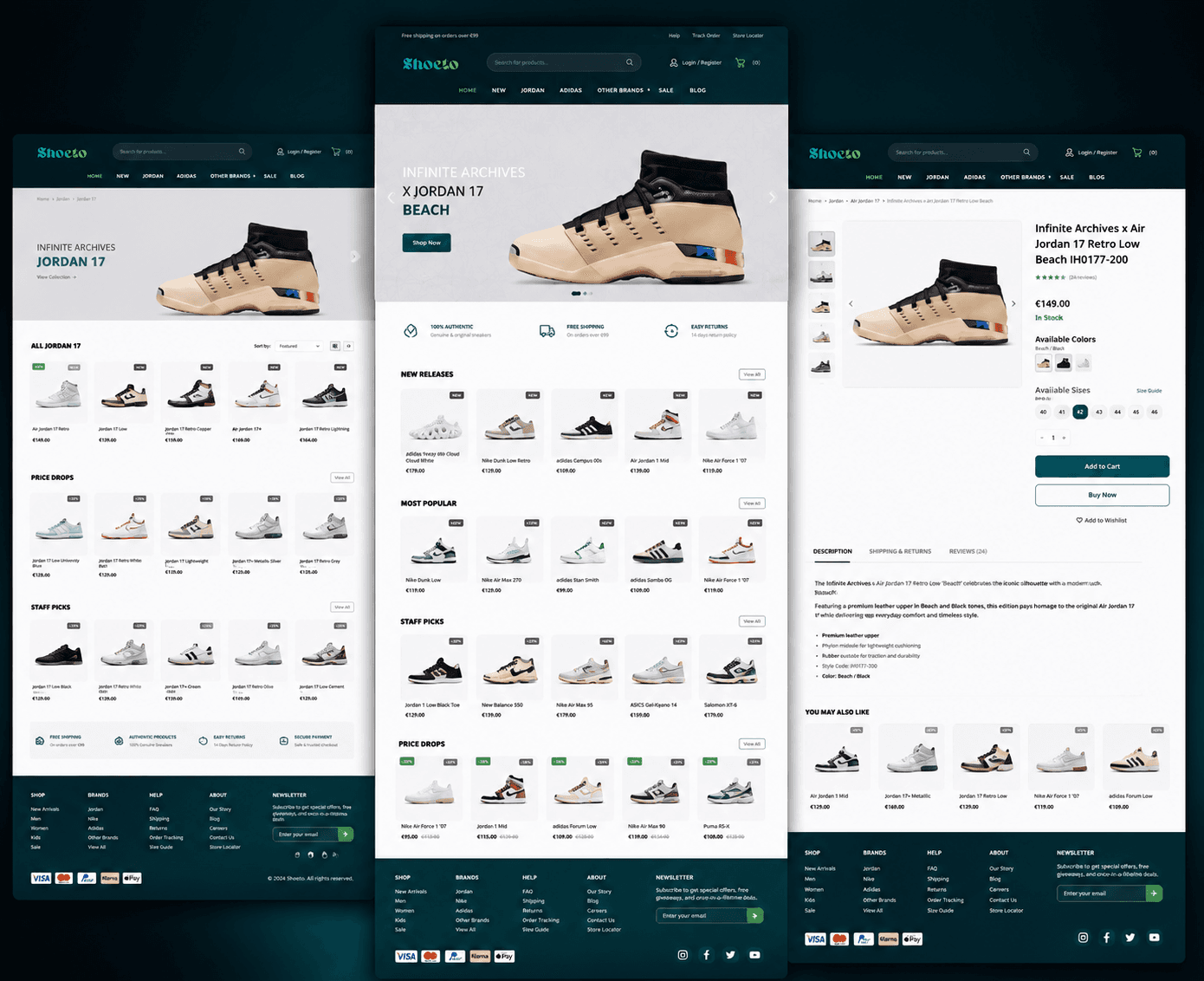
Task: Click the cart icon on right product page
Action: pyautogui.click(x=1137, y=153)
